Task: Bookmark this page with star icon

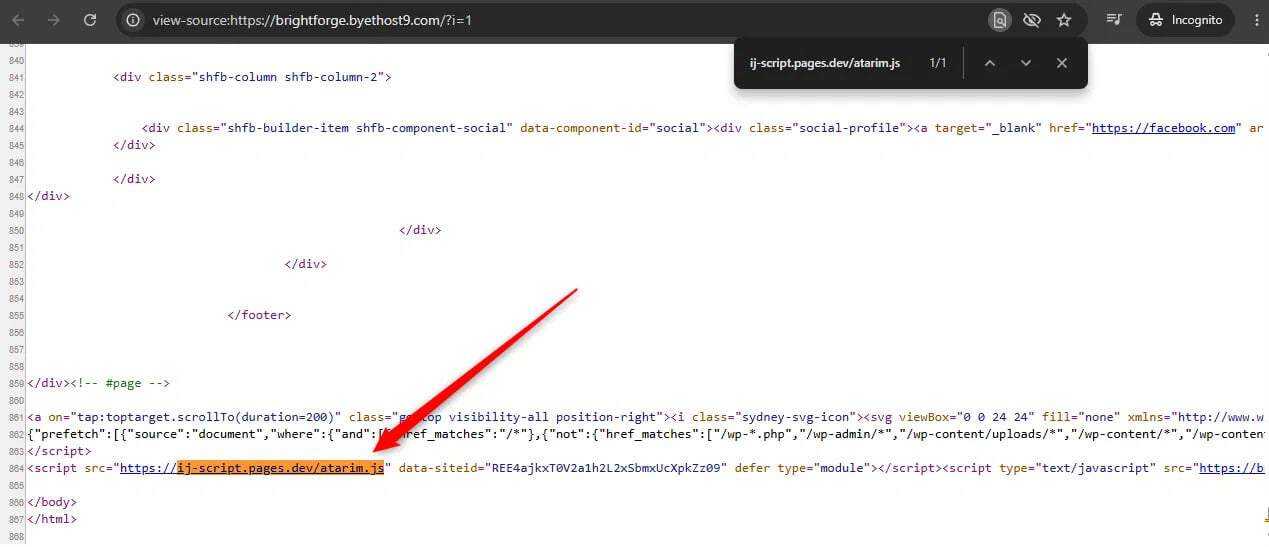Action: pos(1064,20)
